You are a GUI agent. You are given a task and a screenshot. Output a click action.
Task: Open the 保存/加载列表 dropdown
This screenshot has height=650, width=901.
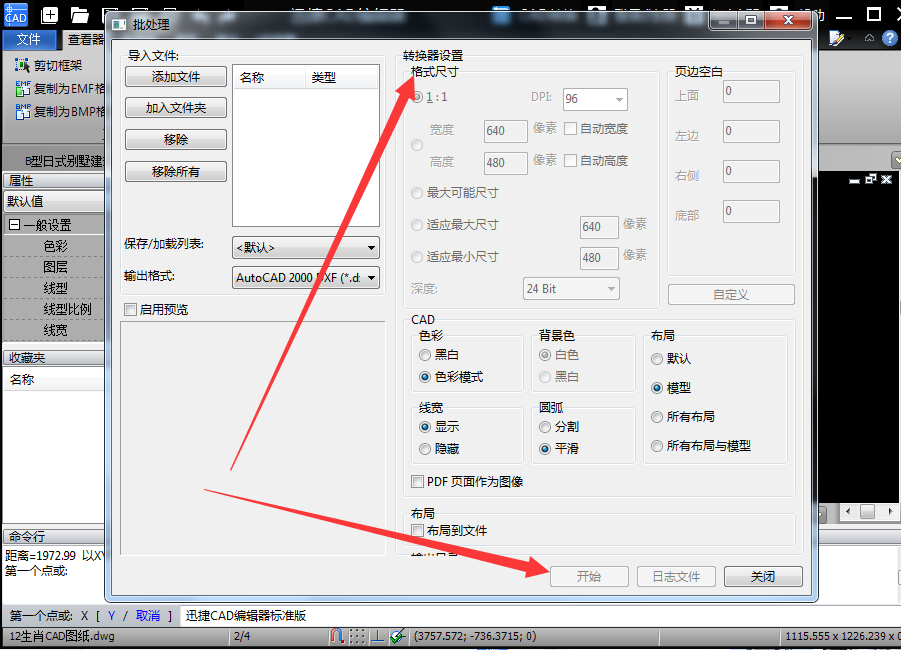(306, 248)
